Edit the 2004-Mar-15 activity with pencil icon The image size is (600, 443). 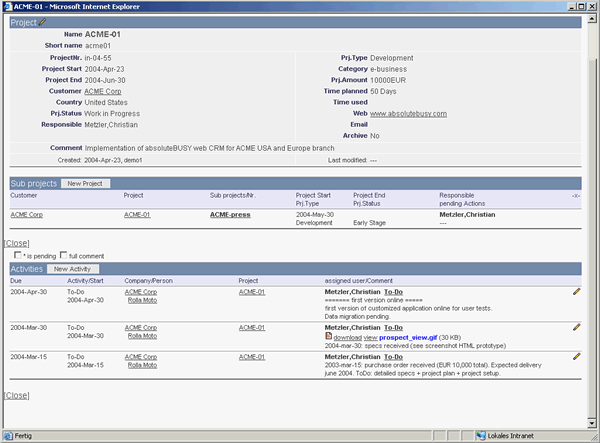[x=576, y=355]
